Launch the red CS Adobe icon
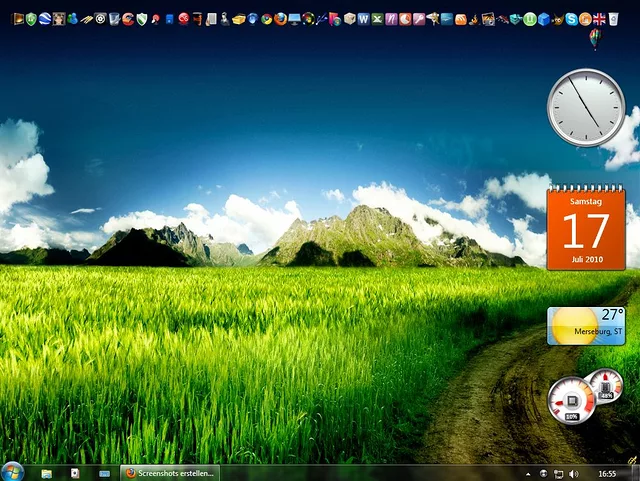The width and height of the screenshot is (640, 481). coord(184,19)
